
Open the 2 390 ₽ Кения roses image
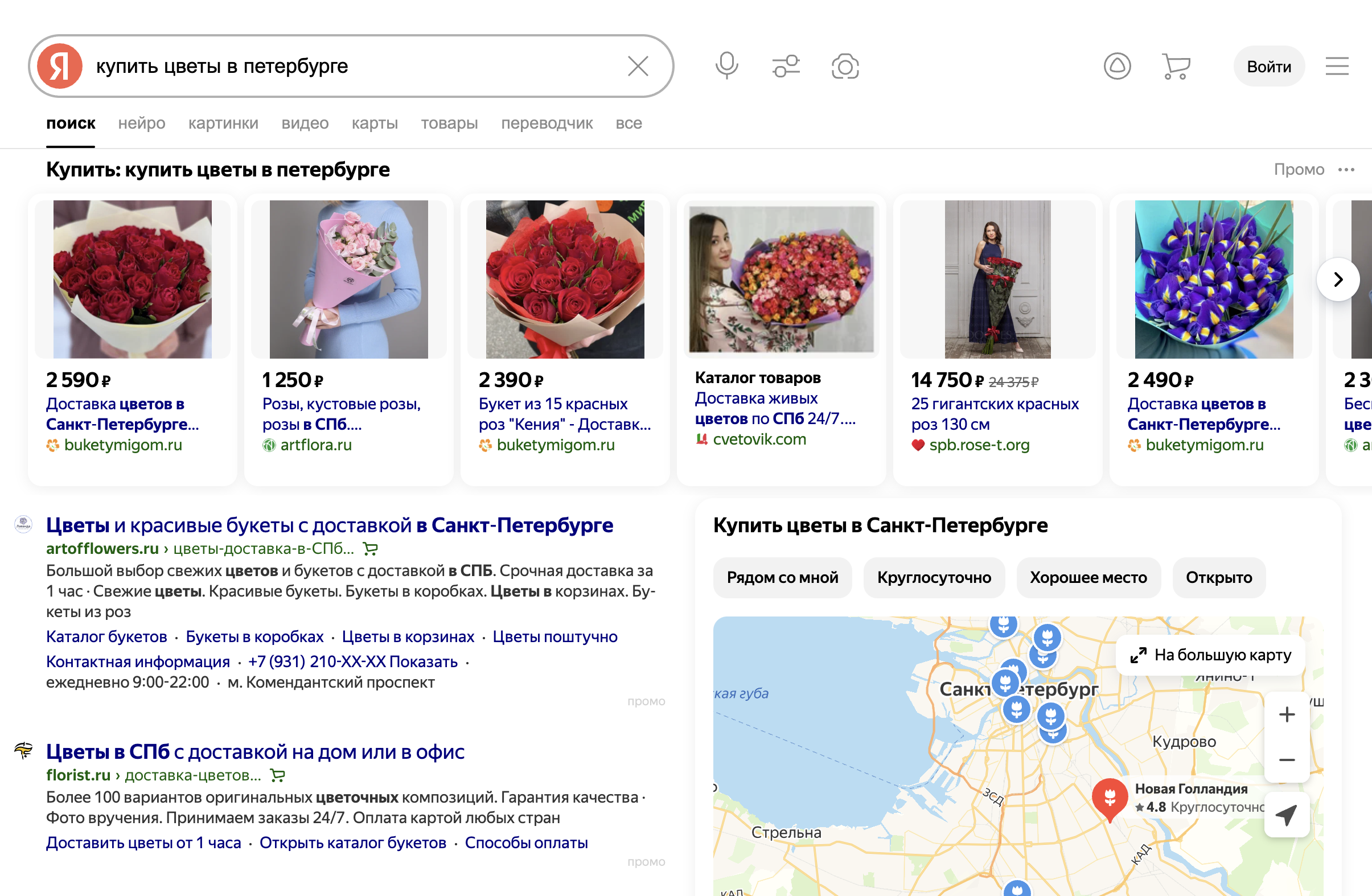565,279
